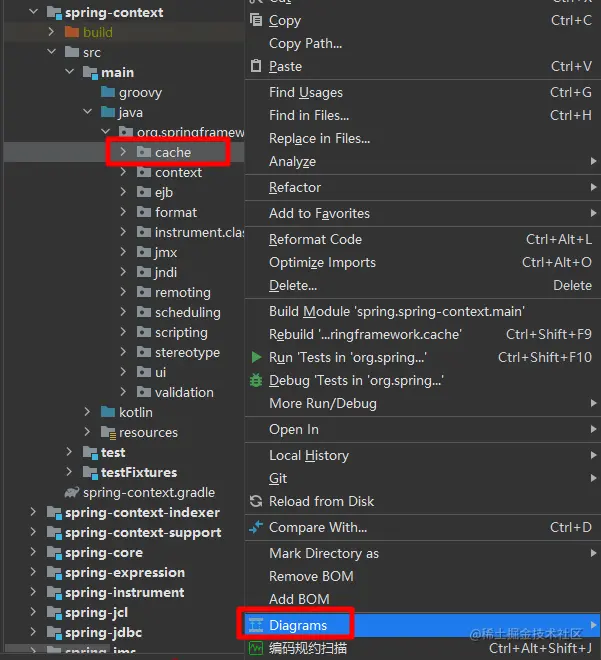The image size is (601, 660).
Task: Click the test module folder icon
Action: coord(90,452)
